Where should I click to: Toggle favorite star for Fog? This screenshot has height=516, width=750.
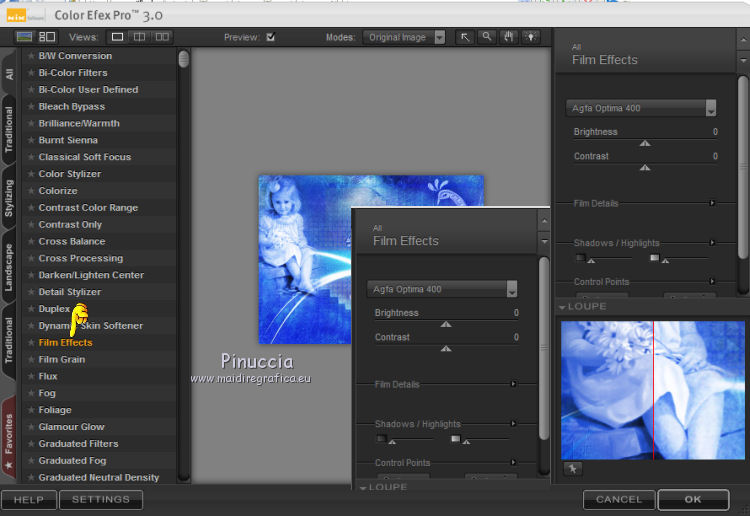point(31,393)
